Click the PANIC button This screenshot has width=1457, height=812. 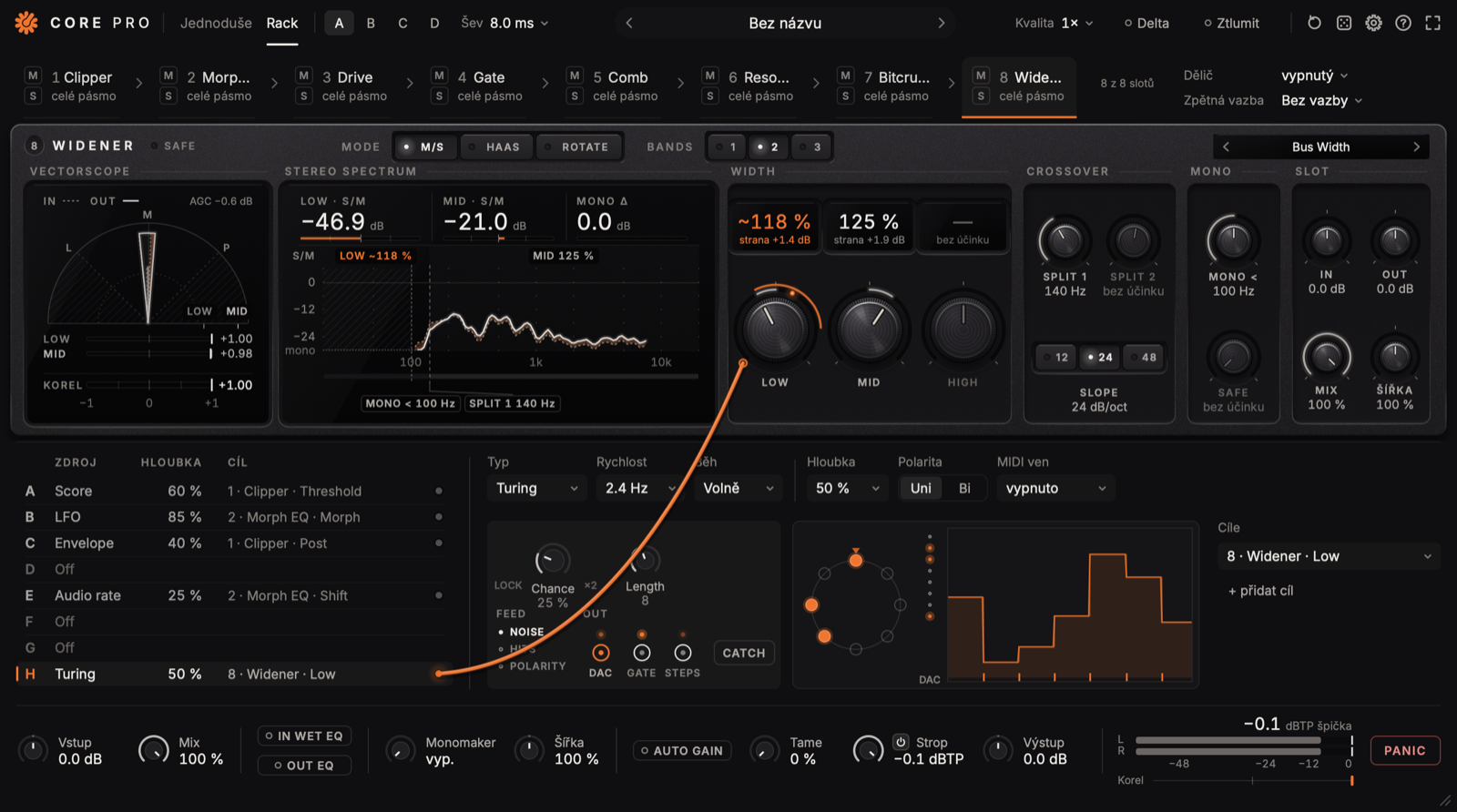coord(1405,751)
